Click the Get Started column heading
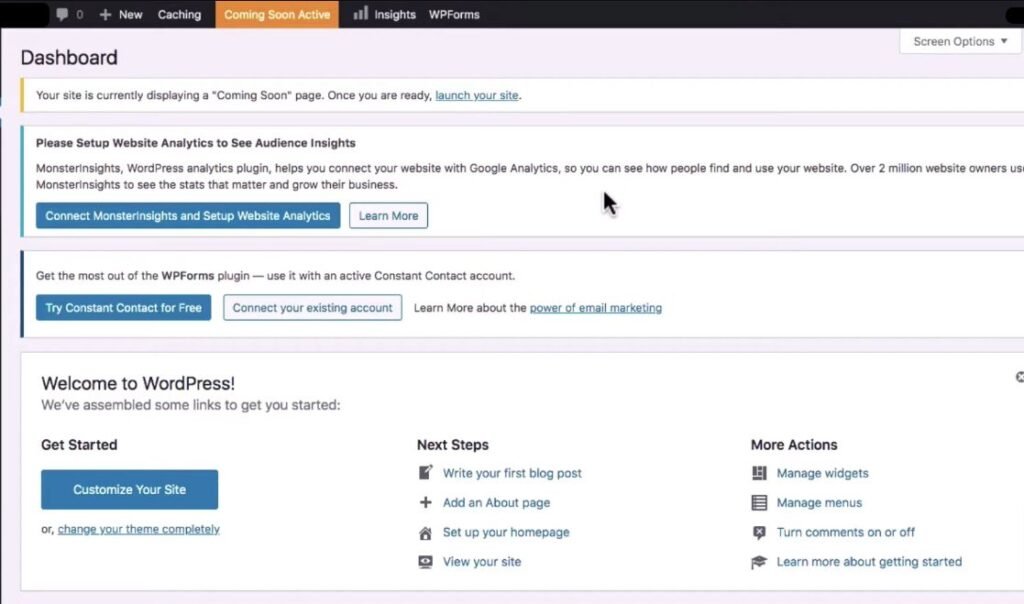 click(79, 445)
